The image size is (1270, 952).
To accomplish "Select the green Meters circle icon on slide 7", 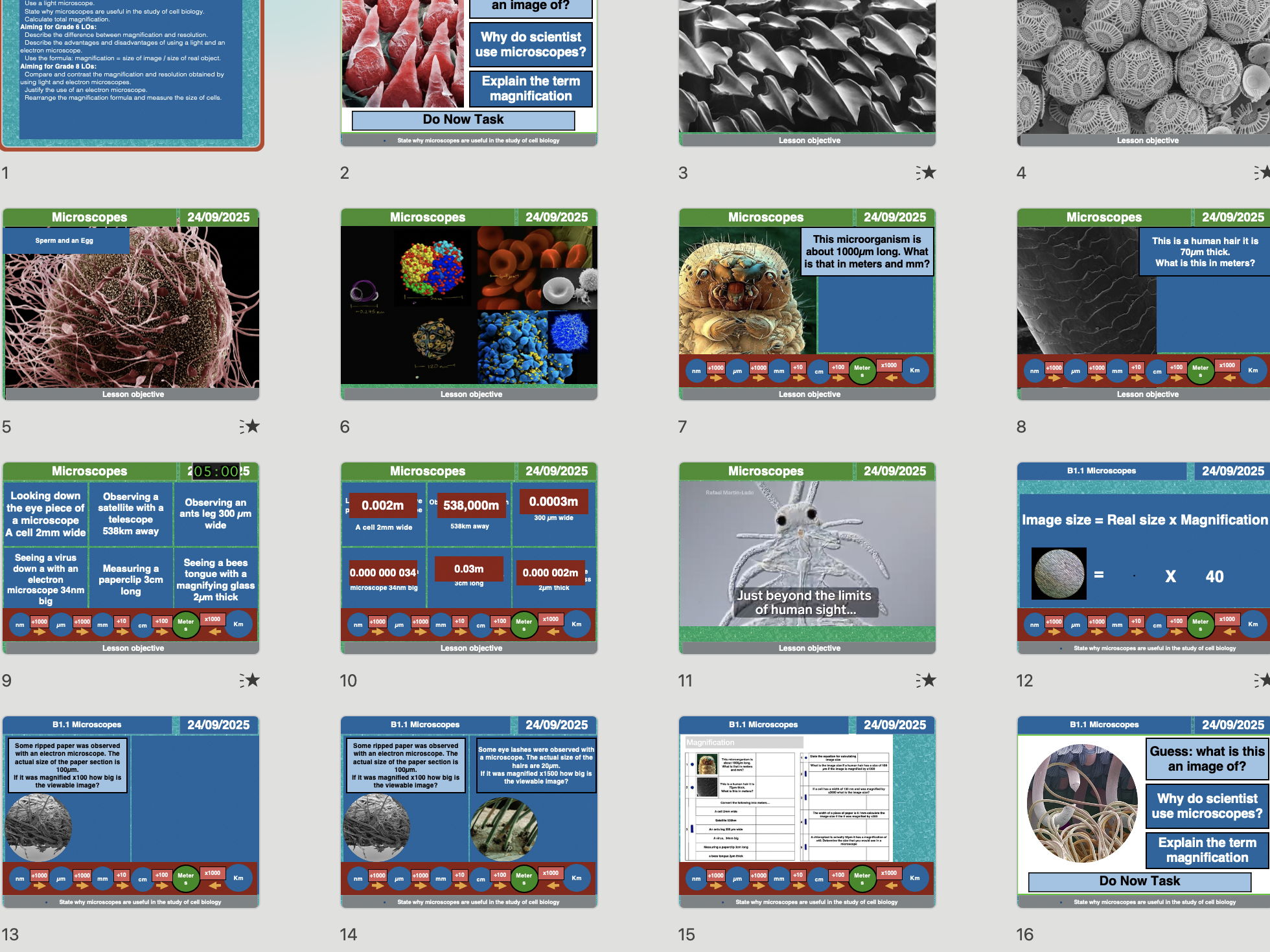I will click(x=862, y=370).
